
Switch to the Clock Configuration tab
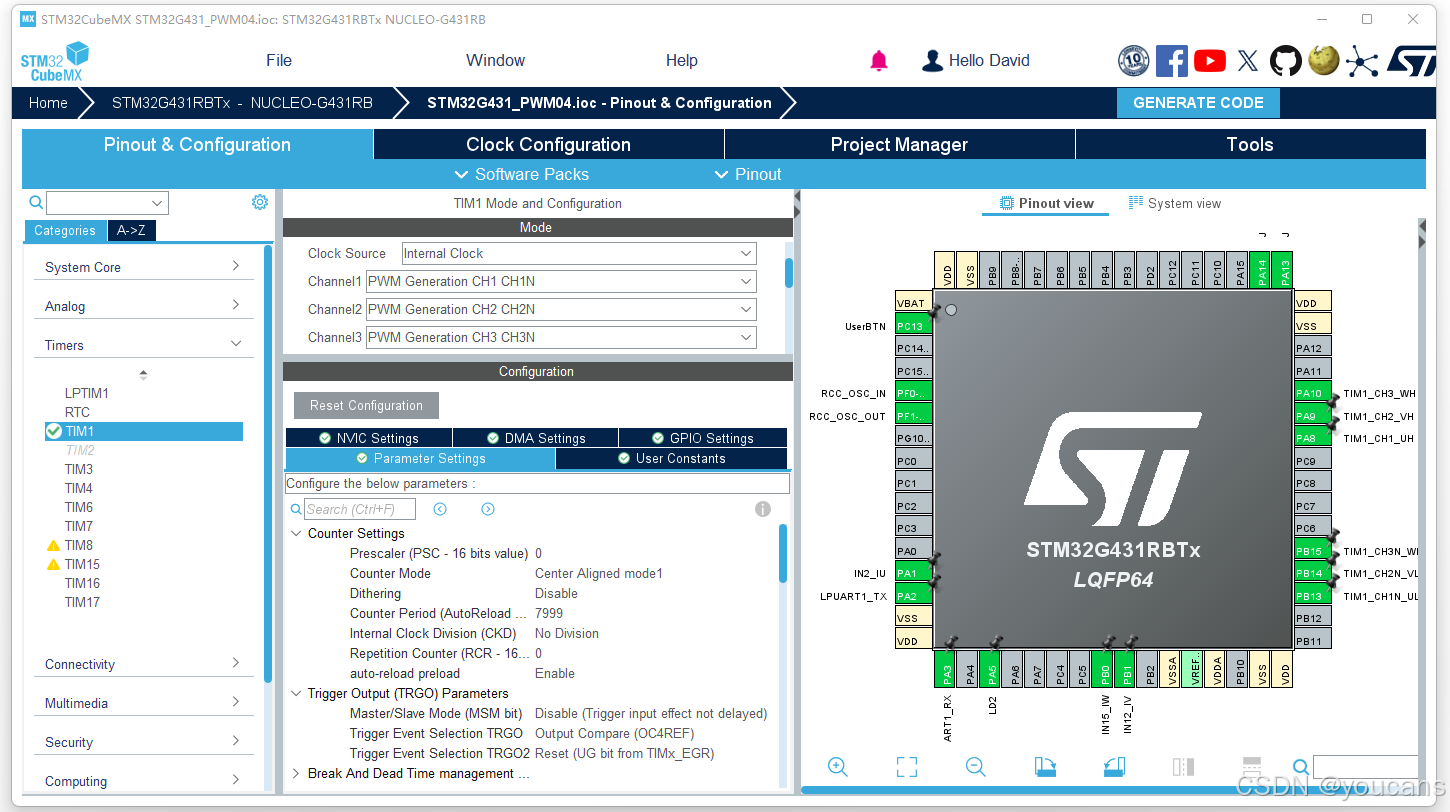click(548, 145)
